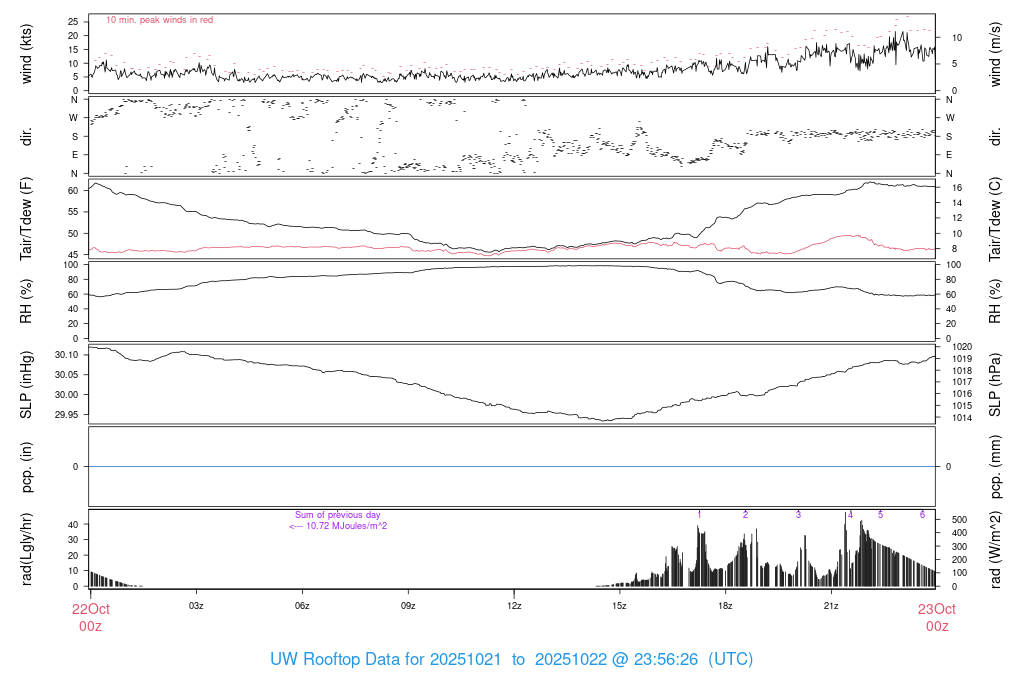This screenshot has width=1024, height=700.
Task: Click the '10 min. peak winds in red' legend
Action: point(159,20)
